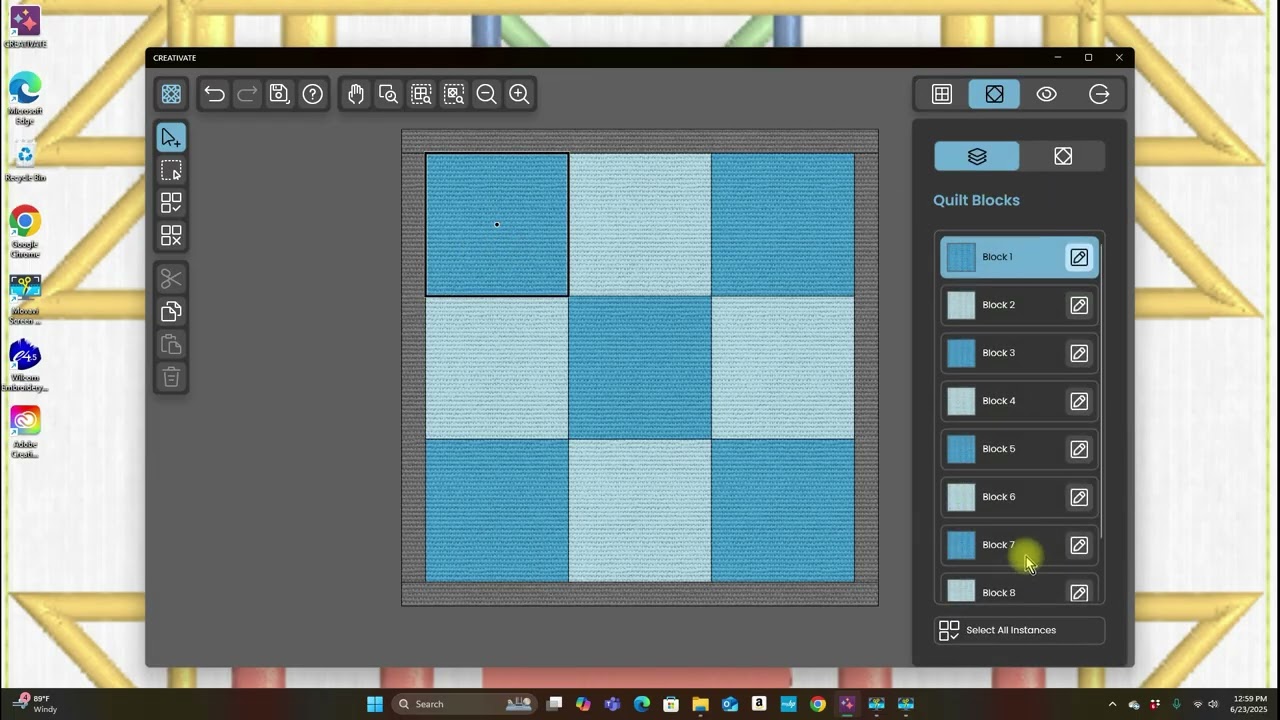Select the light blue top-middle quilt square
Viewport: 1280px width, 720px height.
pyautogui.click(x=640, y=225)
